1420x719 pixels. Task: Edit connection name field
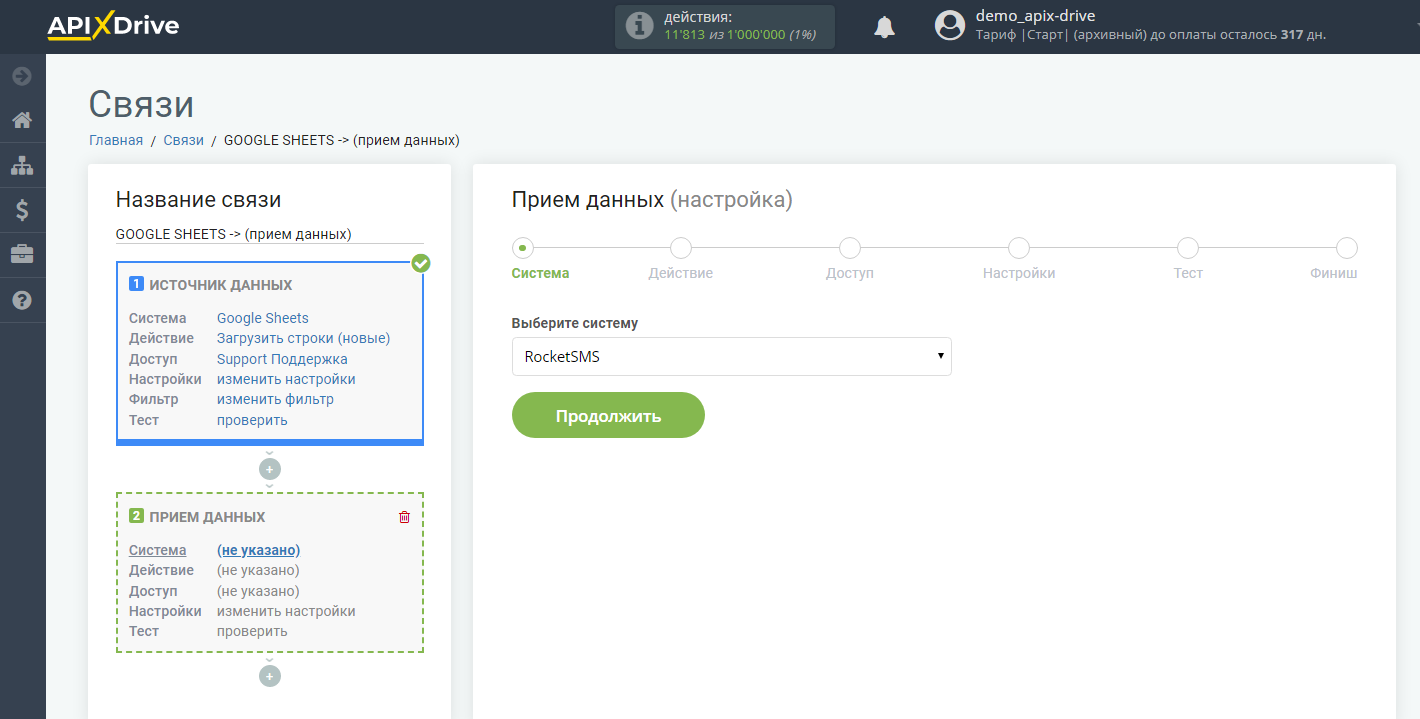[x=269, y=234]
